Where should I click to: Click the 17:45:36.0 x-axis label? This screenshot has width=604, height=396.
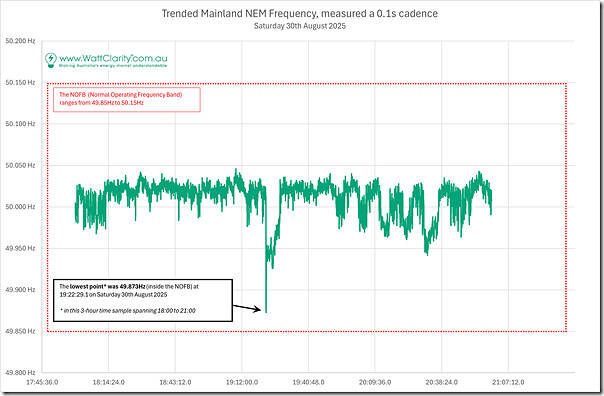(42, 382)
